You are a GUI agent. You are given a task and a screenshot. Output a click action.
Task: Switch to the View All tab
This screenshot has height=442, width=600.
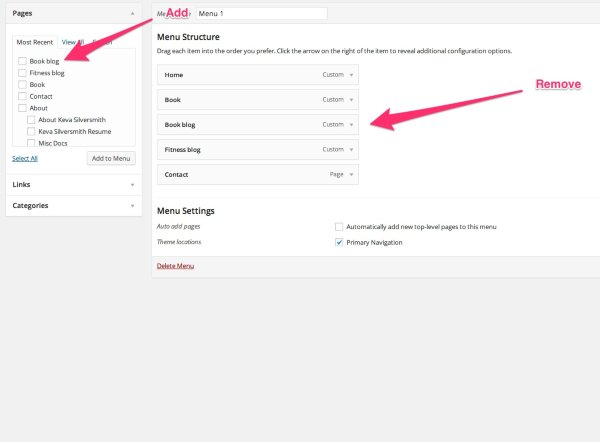[72, 42]
